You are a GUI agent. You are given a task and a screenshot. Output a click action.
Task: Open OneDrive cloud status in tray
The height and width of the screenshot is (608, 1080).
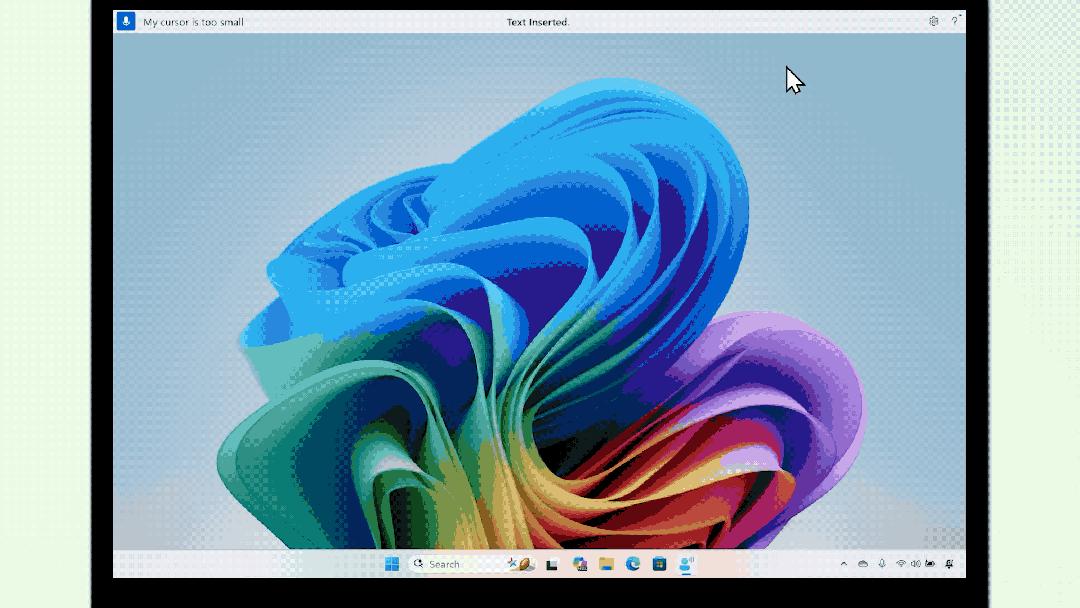(863, 564)
